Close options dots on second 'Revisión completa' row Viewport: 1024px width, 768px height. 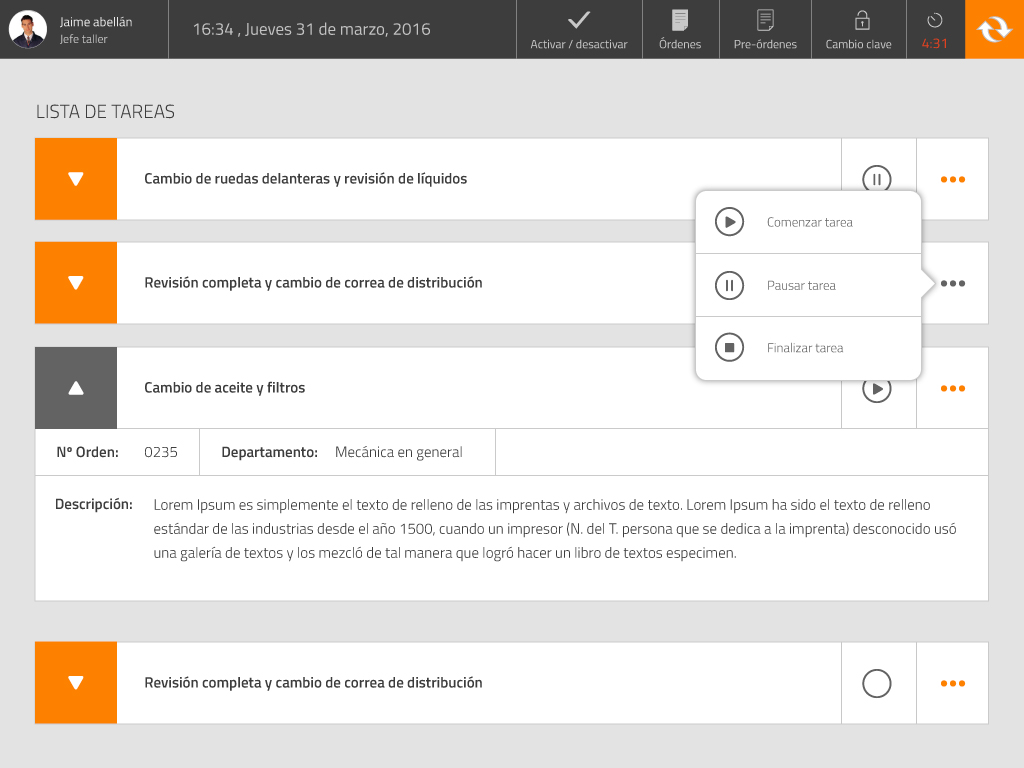pos(953,283)
